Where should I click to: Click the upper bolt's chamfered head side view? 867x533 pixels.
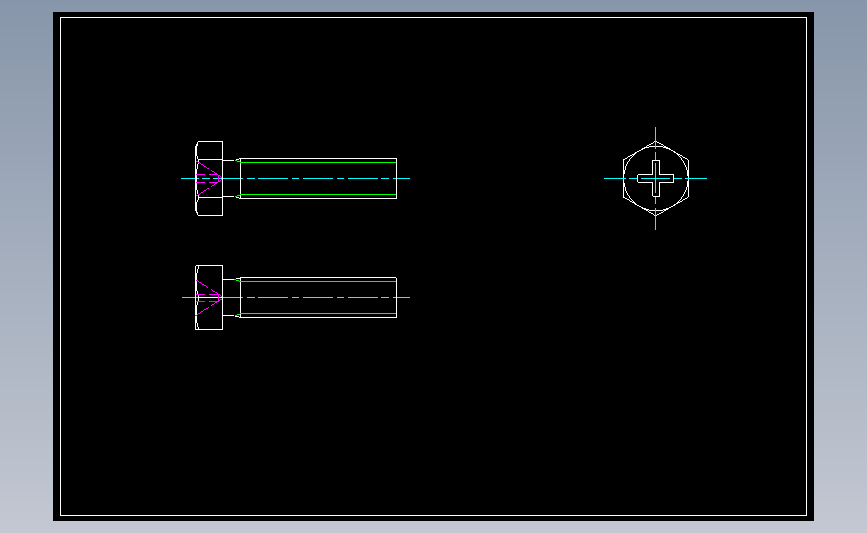pos(209,179)
